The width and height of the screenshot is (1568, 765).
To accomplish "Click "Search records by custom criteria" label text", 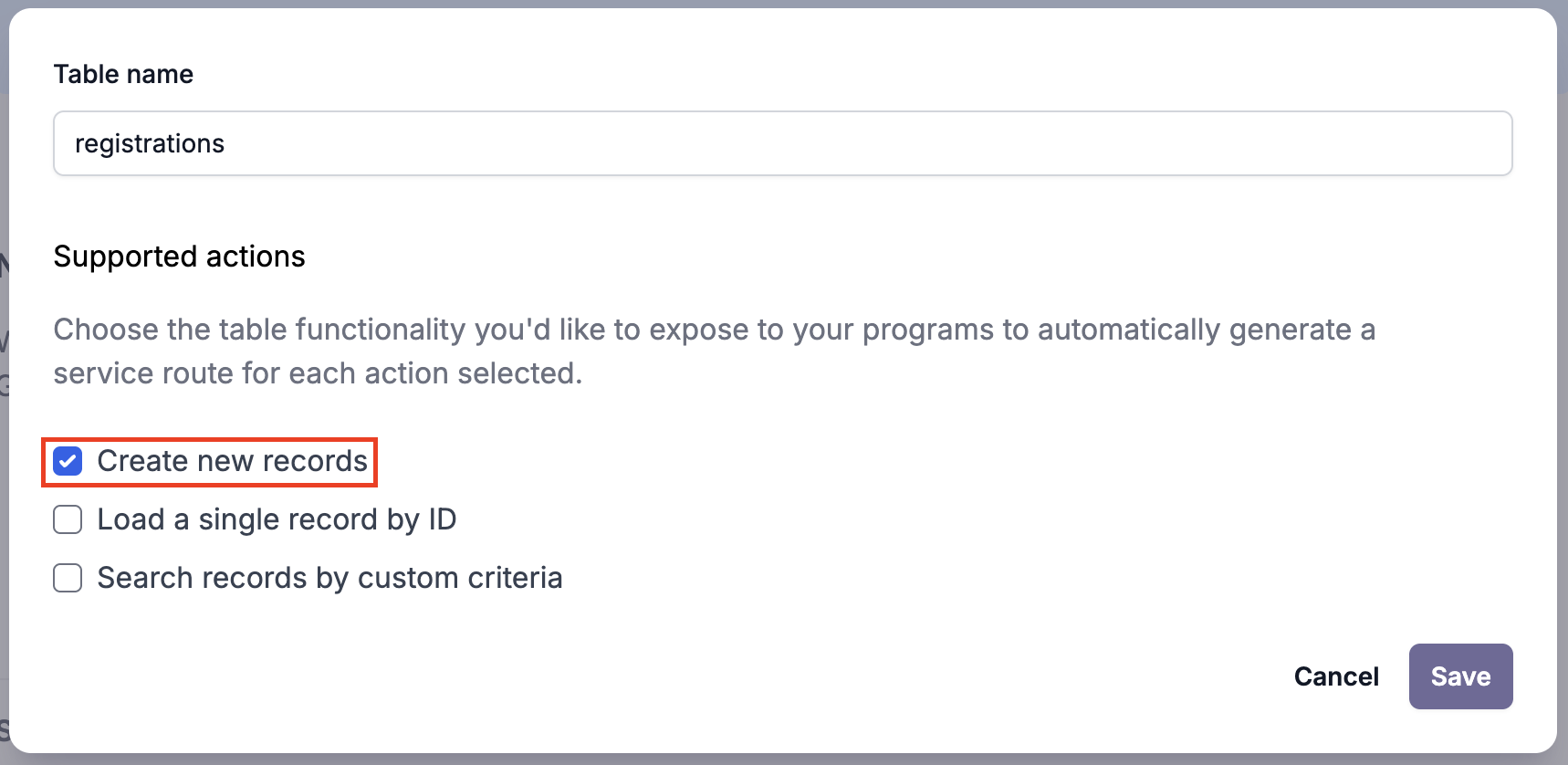I will point(329,578).
